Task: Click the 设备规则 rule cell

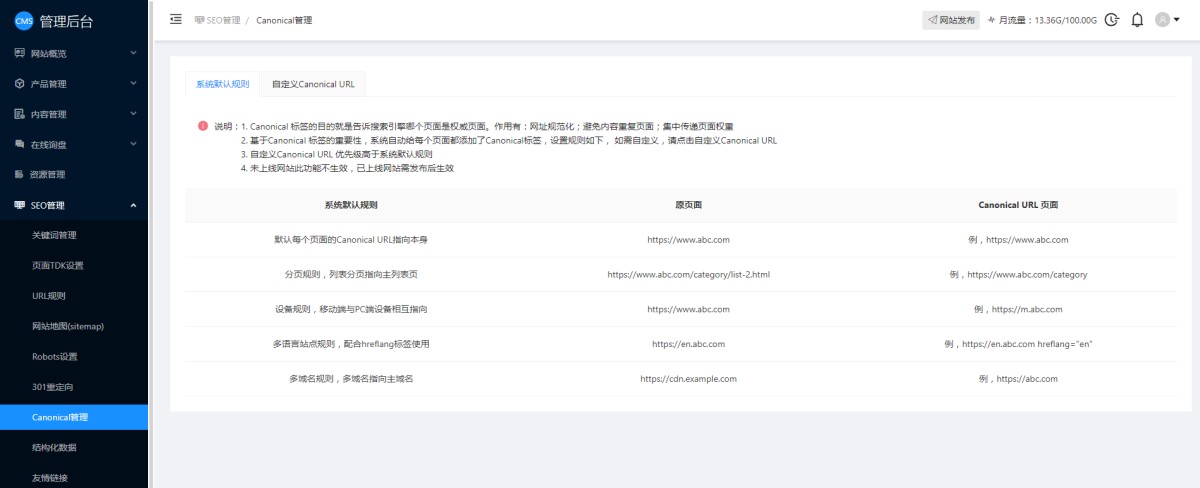Action: pyautogui.click(x=351, y=309)
